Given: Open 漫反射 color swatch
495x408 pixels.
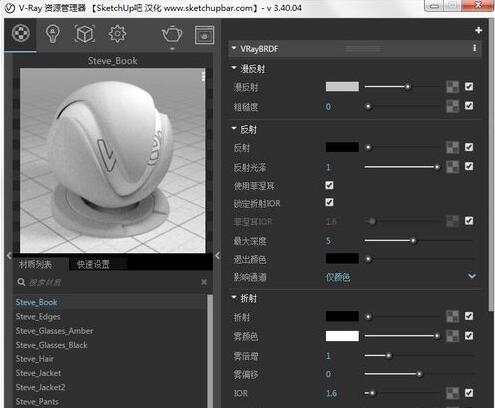Looking at the screenshot, I should click(342, 87).
